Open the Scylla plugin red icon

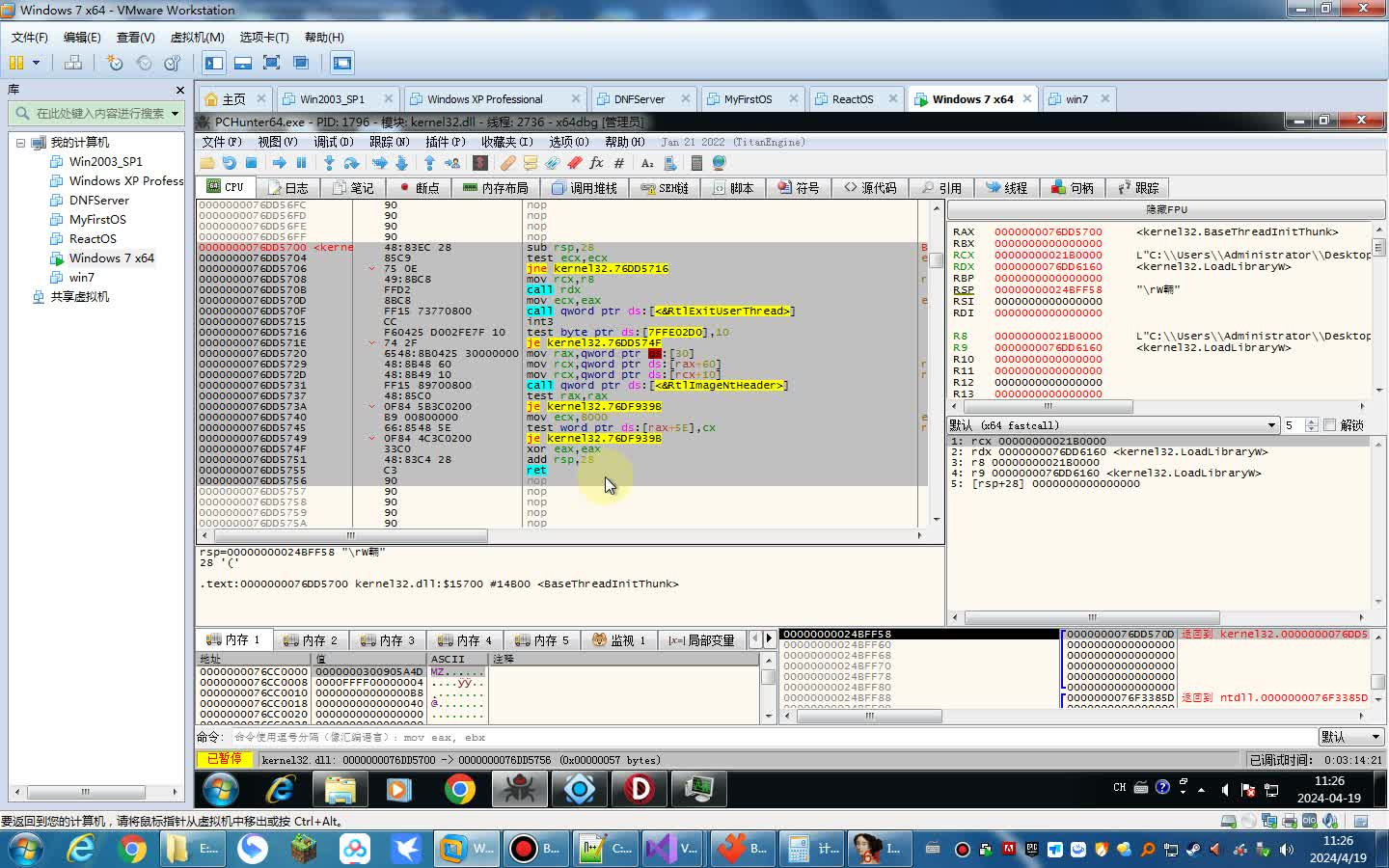tap(480, 163)
